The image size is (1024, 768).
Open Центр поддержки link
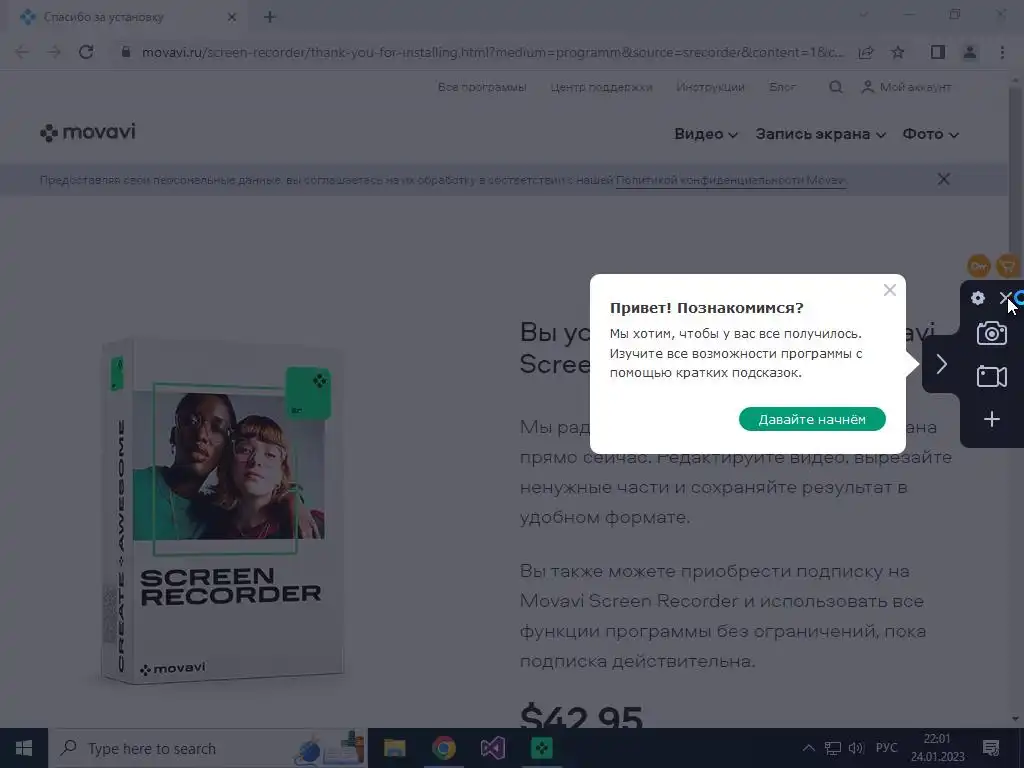coord(601,87)
